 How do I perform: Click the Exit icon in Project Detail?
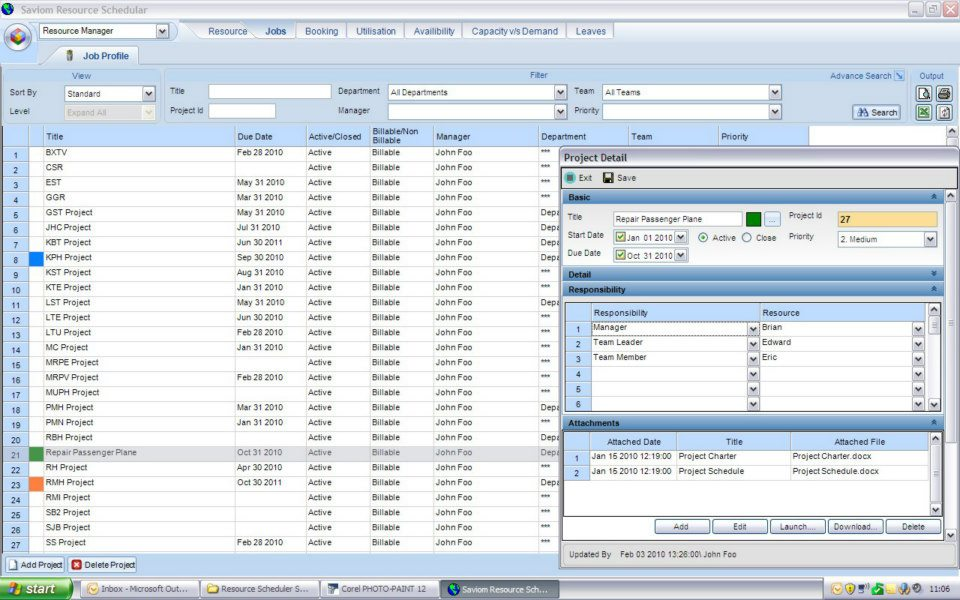tap(570, 178)
